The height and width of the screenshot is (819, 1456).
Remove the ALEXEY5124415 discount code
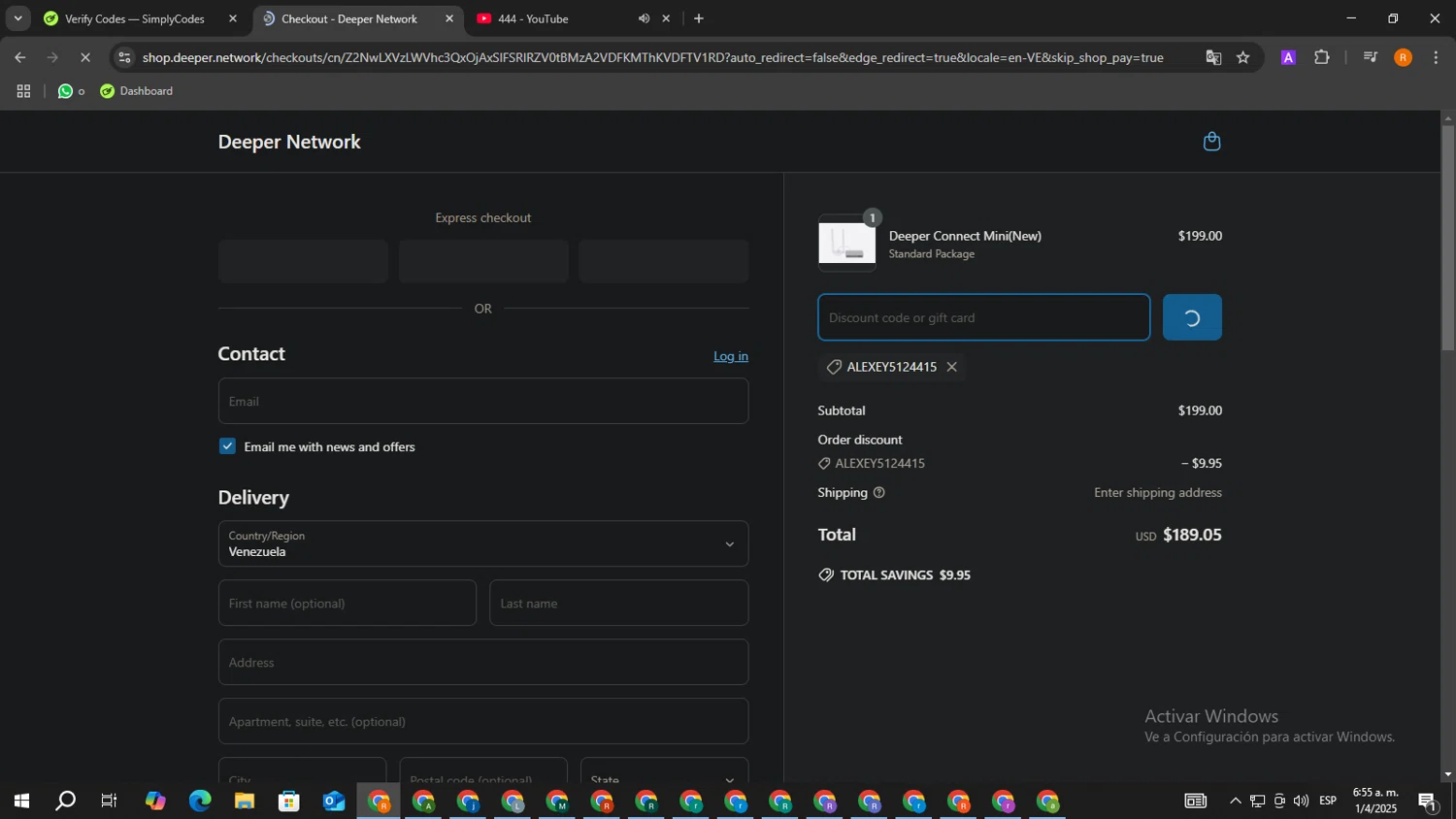pyautogui.click(x=951, y=367)
